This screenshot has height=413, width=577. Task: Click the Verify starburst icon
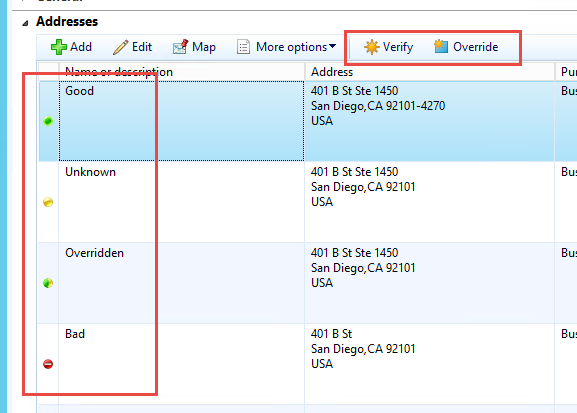point(372,47)
